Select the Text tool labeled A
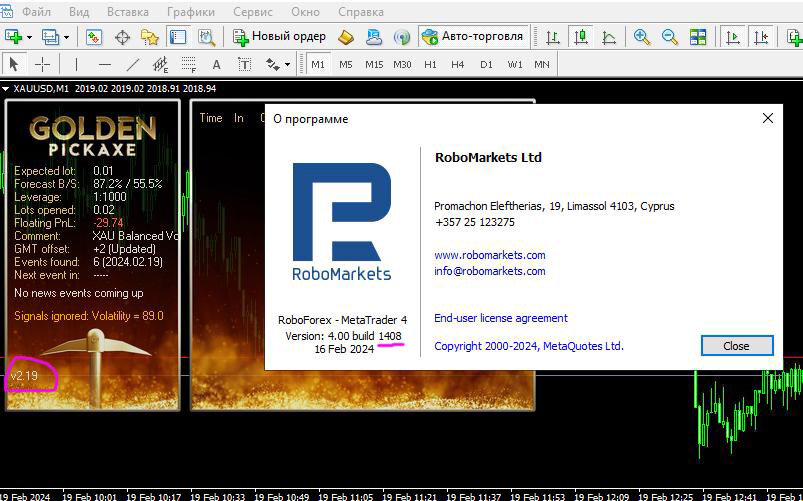The width and height of the screenshot is (803, 501). tap(217, 65)
